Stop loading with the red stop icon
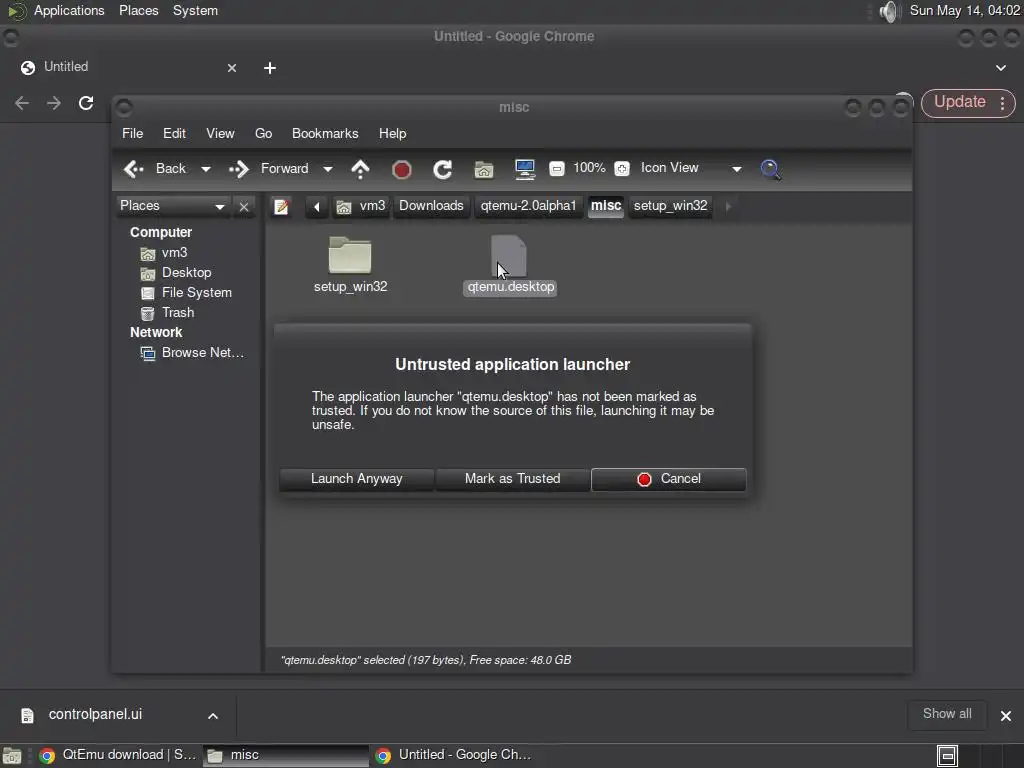This screenshot has height=768, width=1024. 402,170
